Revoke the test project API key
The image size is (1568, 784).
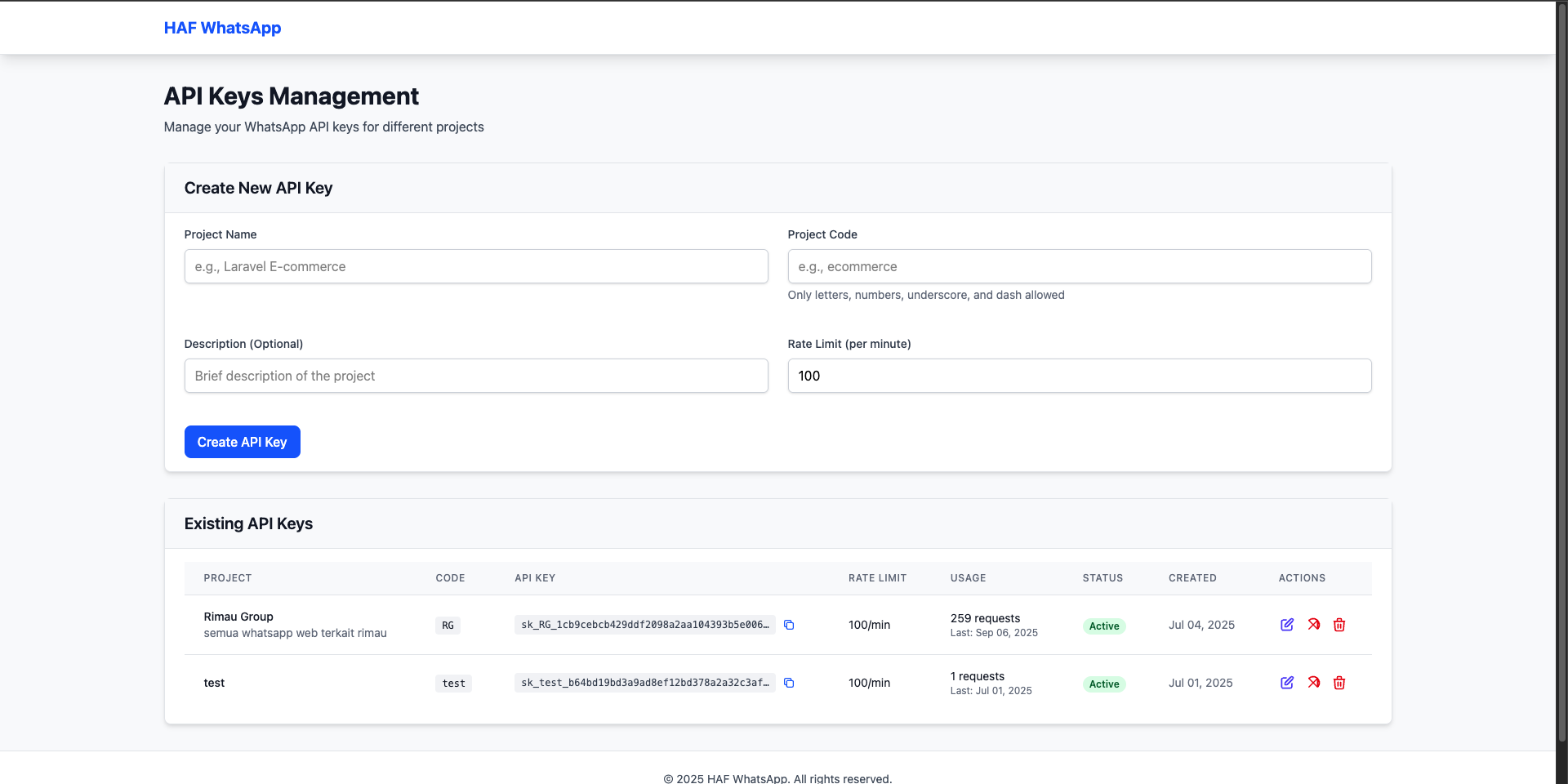tap(1313, 683)
